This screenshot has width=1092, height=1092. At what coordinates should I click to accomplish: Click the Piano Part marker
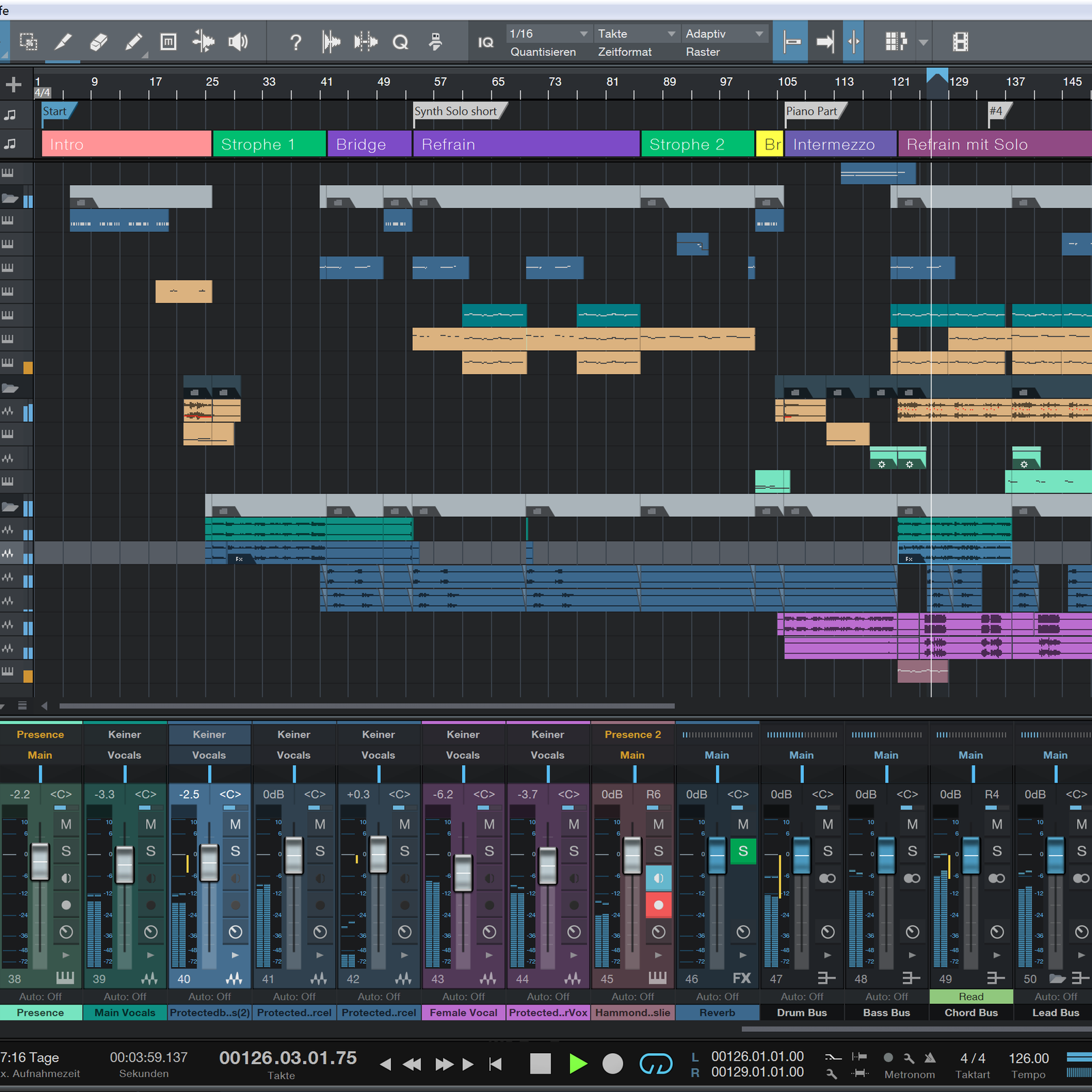814,111
